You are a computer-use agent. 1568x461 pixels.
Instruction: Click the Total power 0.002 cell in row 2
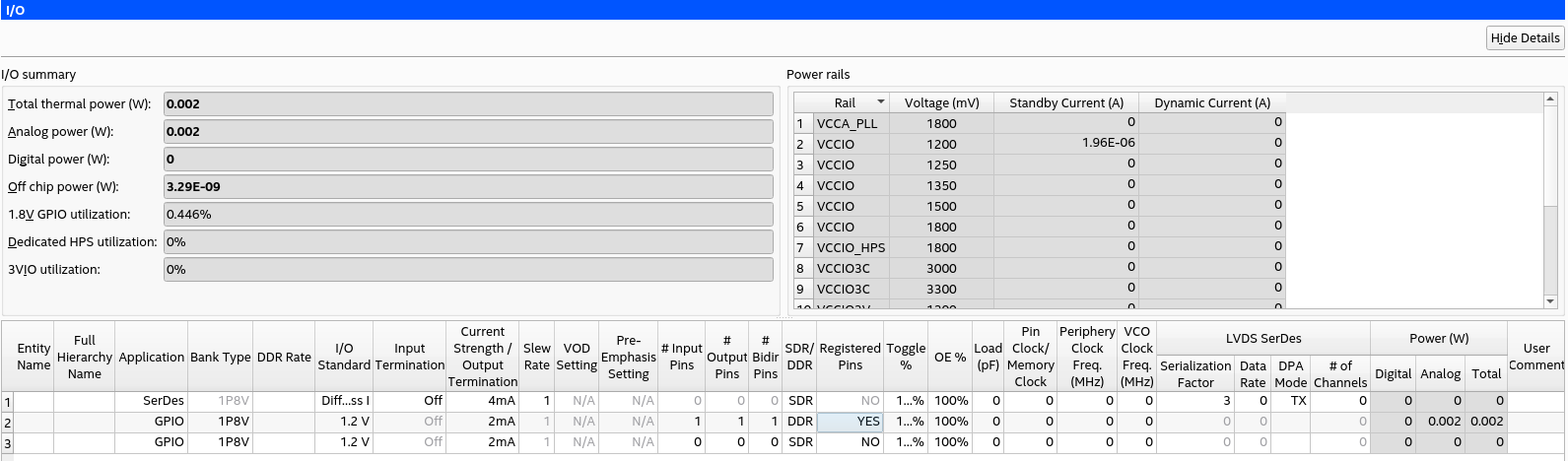1486,422
